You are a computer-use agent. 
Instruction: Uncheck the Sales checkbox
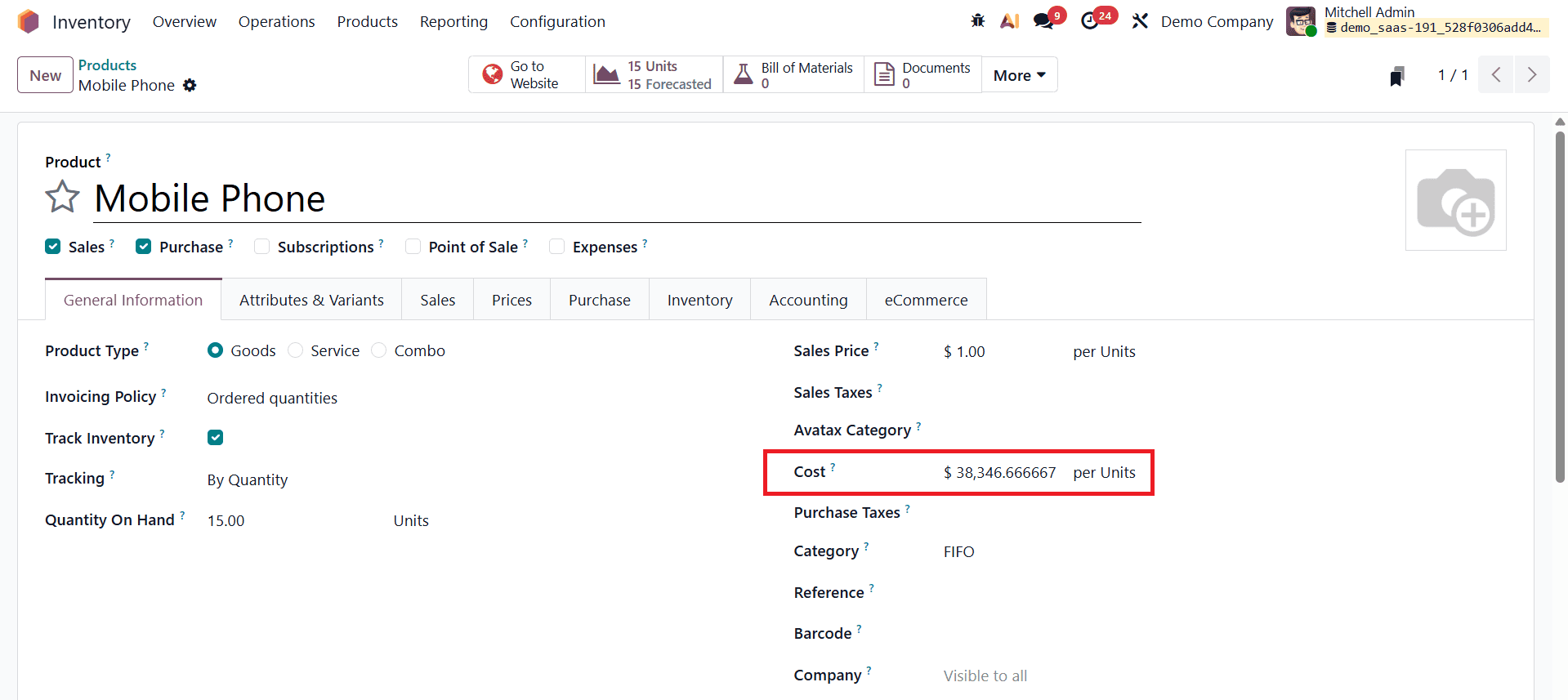pyautogui.click(x=53, y=247)
